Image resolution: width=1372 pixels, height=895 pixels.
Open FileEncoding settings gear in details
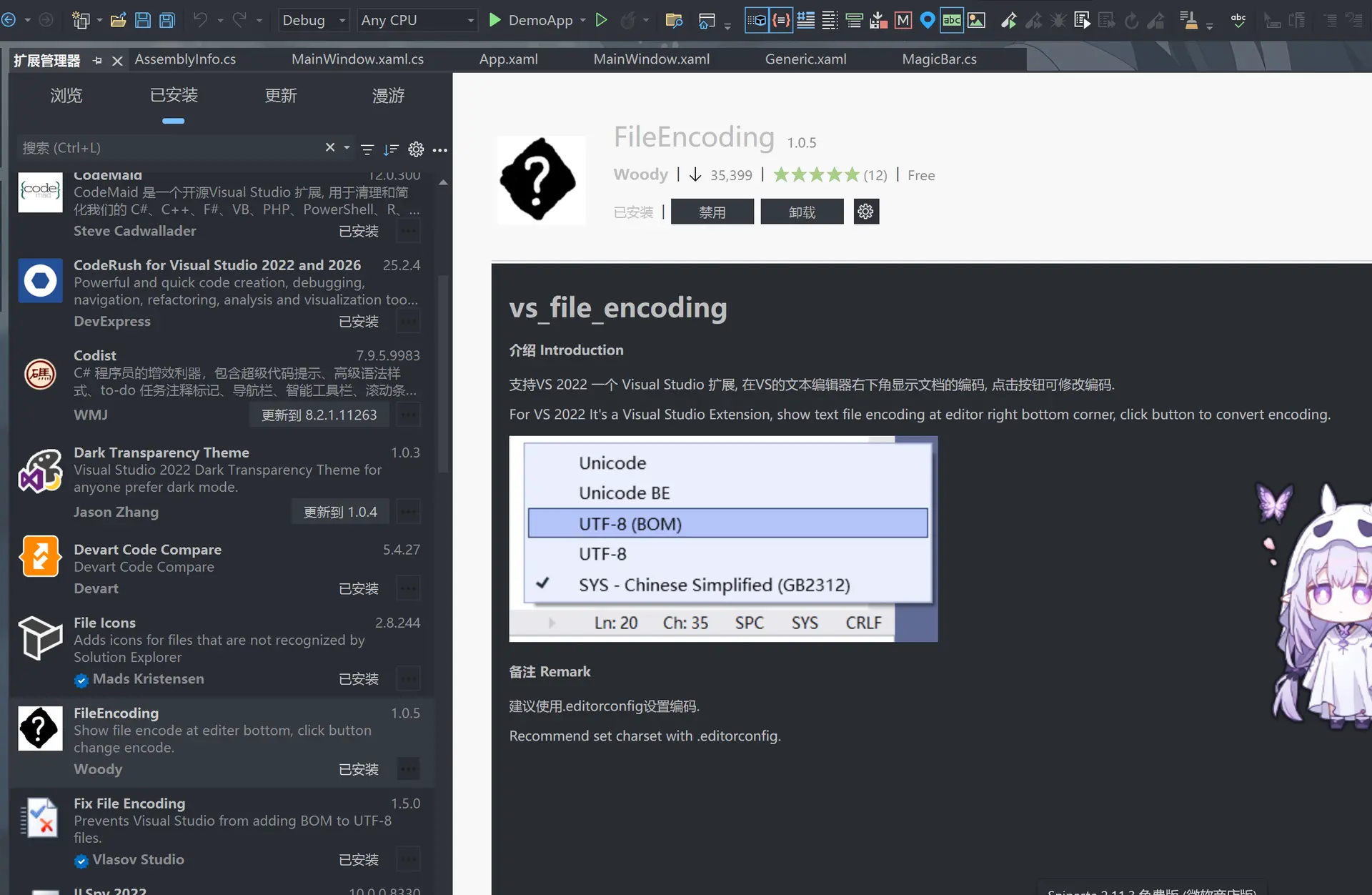point(866,212)
